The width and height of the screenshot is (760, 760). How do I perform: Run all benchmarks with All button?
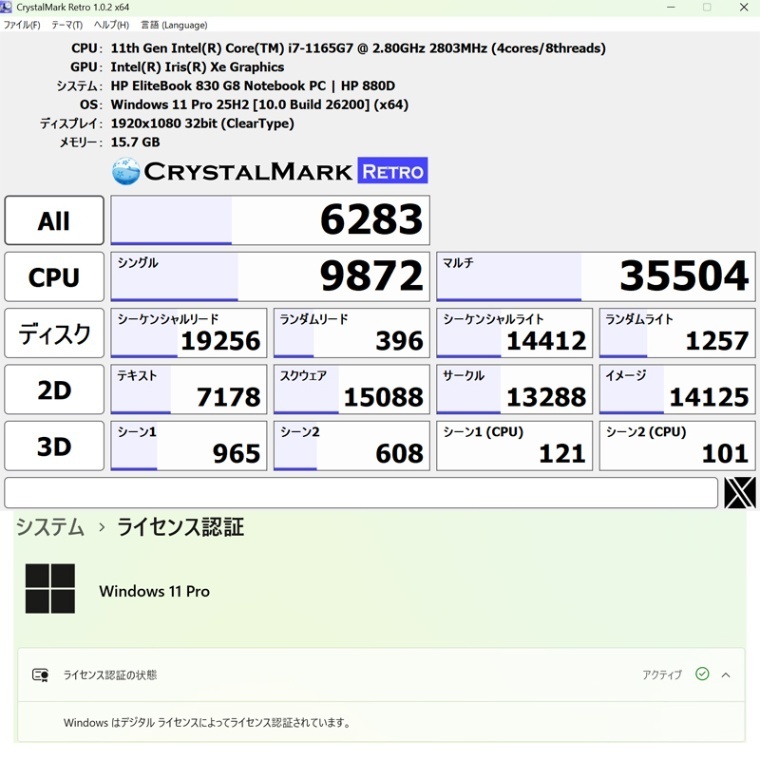tap(54, 221)
